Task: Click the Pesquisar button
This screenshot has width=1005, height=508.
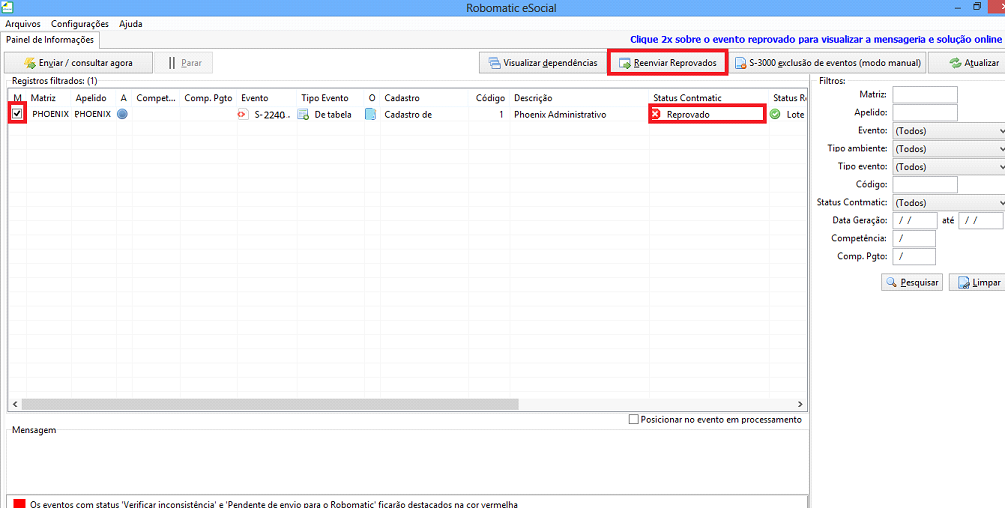Action: 912,283
